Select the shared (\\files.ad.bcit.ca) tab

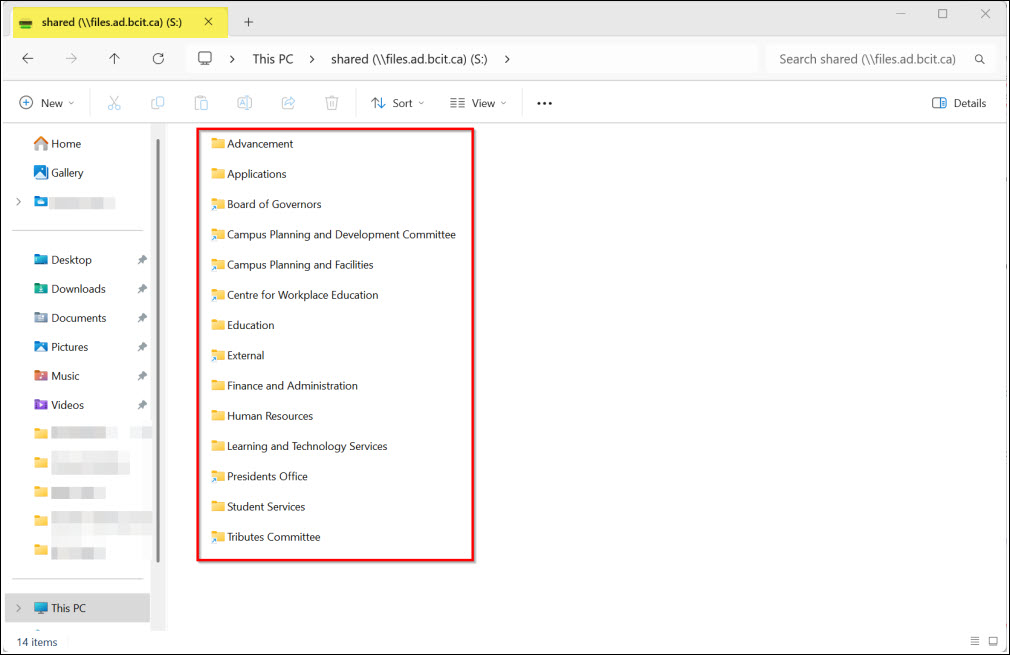[x=110, y=21]
